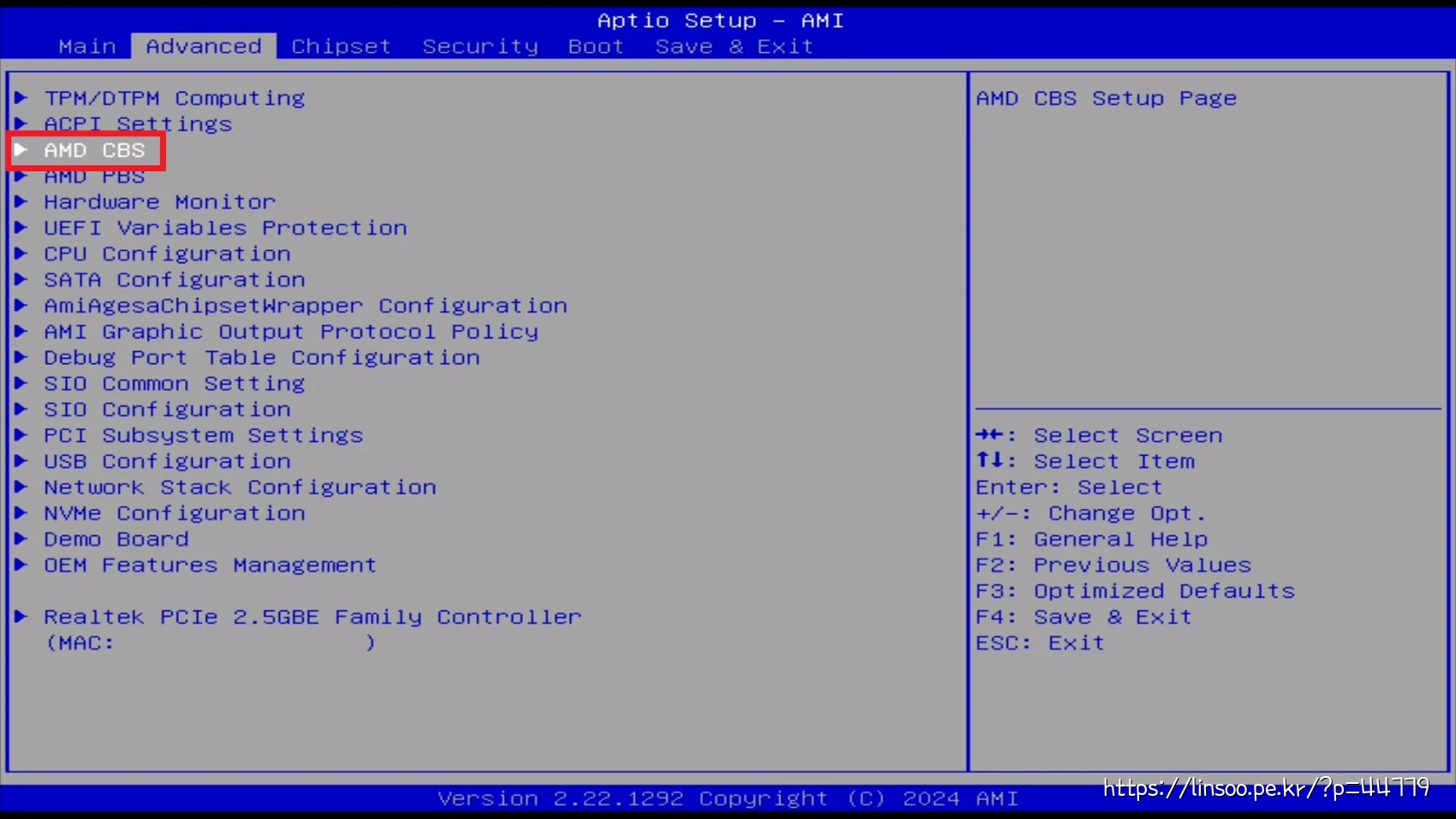
Task: Click the 'ESC: Exit' hint
Action: point(1041,643)
